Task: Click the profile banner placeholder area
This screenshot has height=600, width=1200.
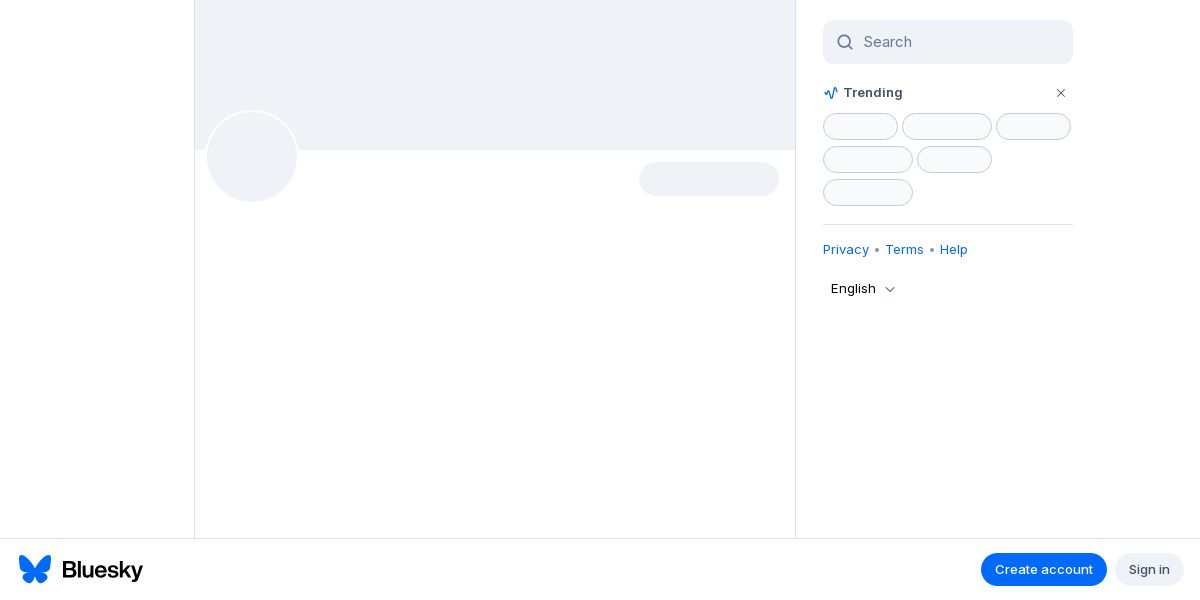Action: (495, 75)
